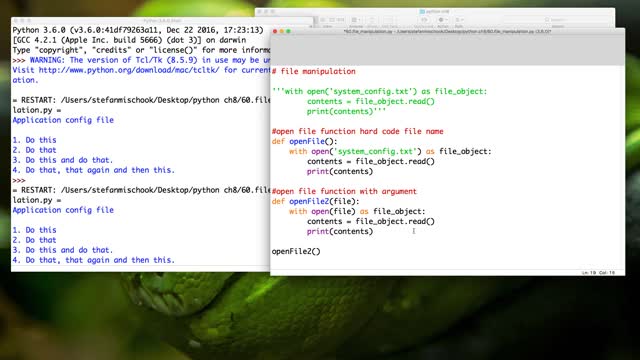Viewport: 640px width, 360px height.
Task: Open the Action gear menu in Finder window
Action: (x=442, y=20)
